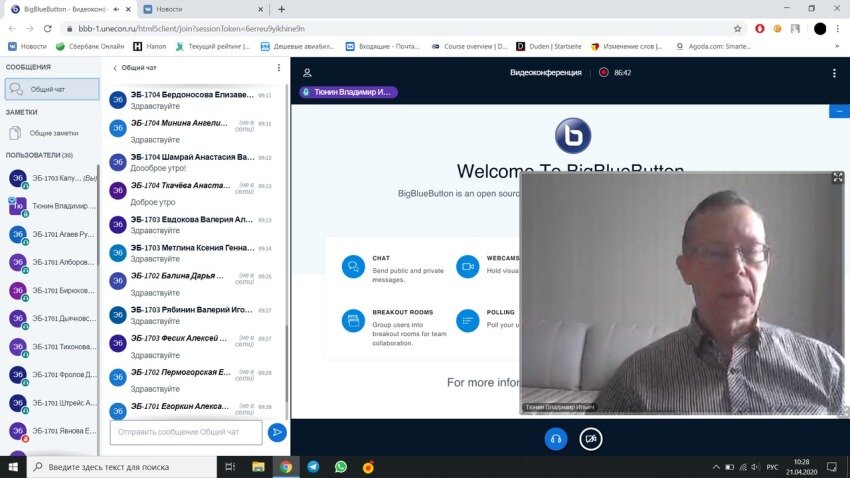Select Общий чат in messages sidebar
850x478 pixels.
(x=52, y=89)
